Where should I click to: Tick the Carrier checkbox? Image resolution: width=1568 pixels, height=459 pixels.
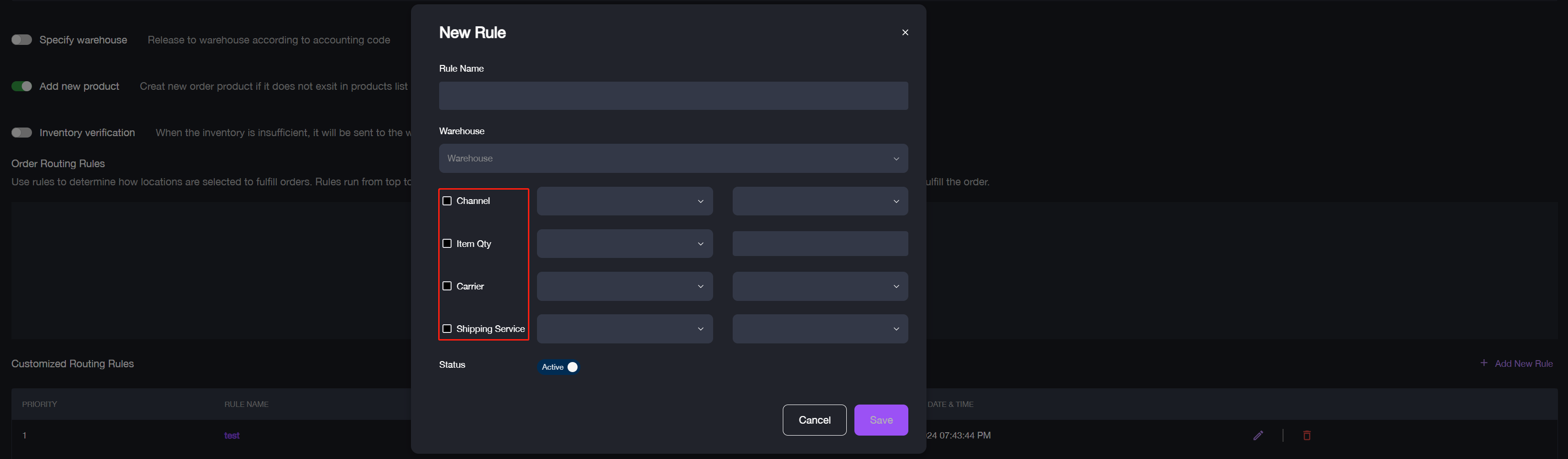[x=447, y=286]
